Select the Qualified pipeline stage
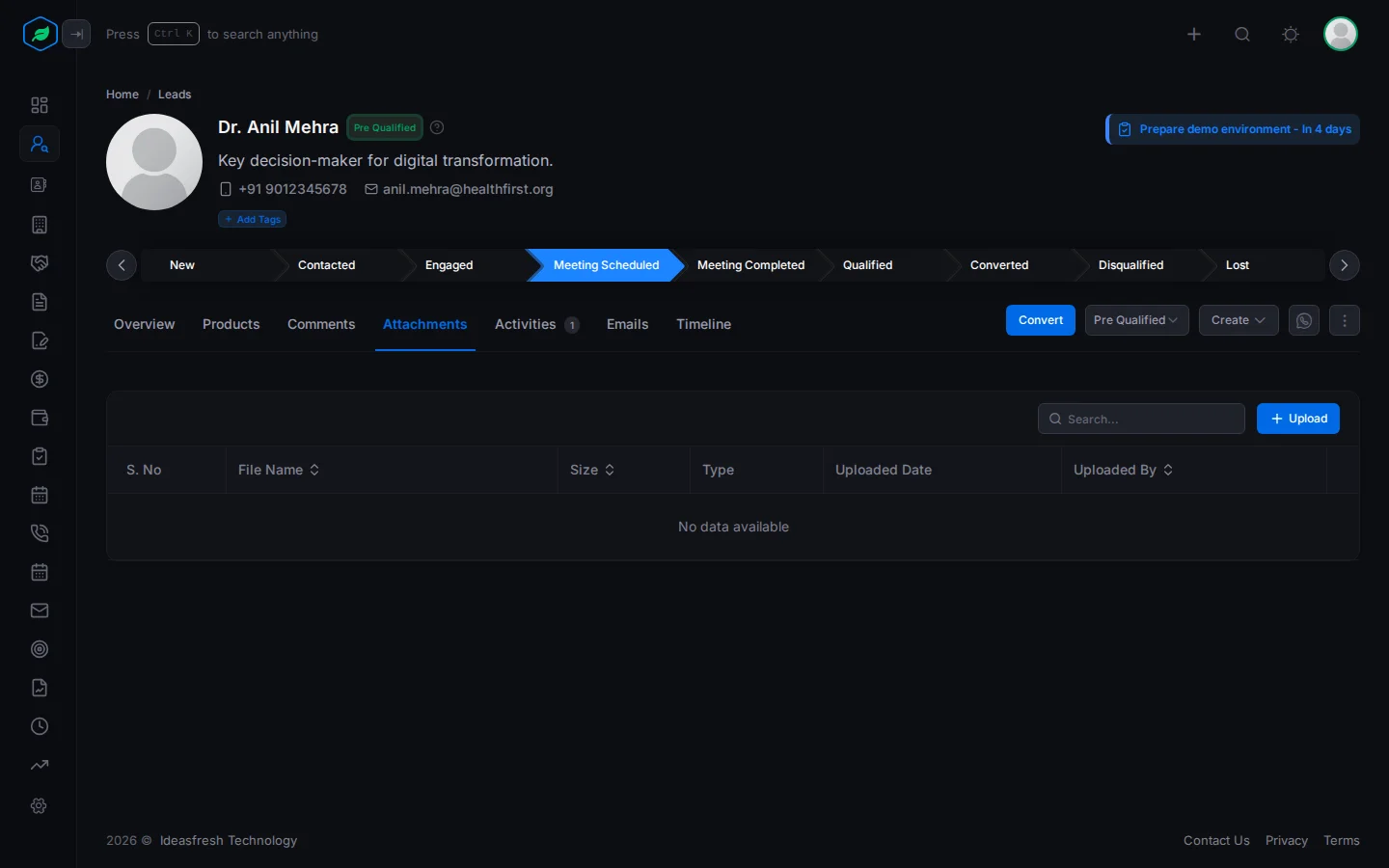 pyautogui.click(x=868, y=265)
